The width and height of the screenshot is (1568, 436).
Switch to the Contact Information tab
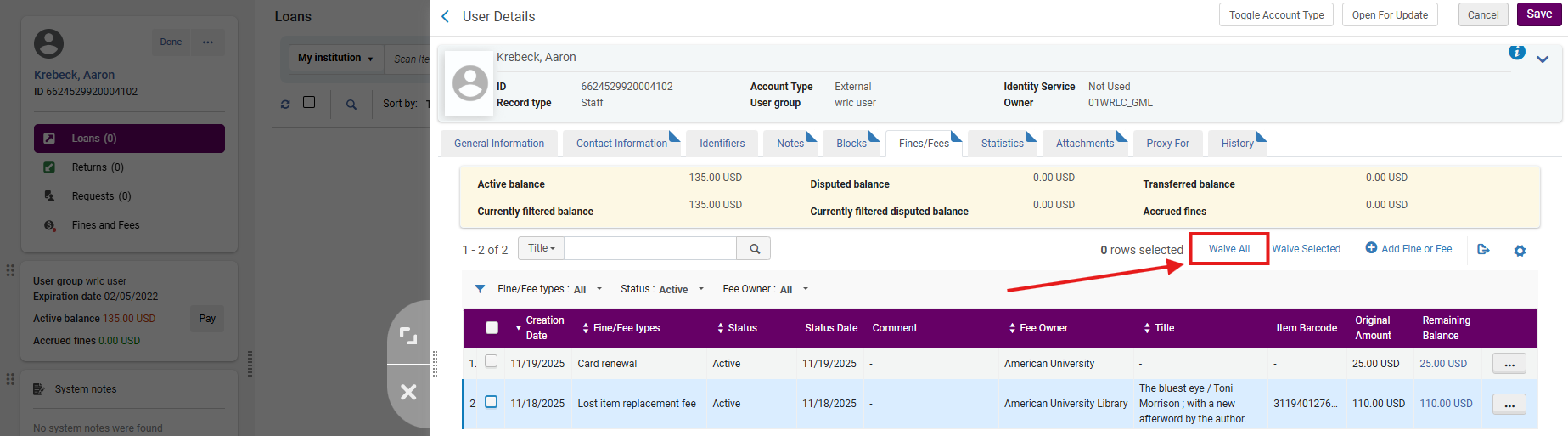pos(621,144)
